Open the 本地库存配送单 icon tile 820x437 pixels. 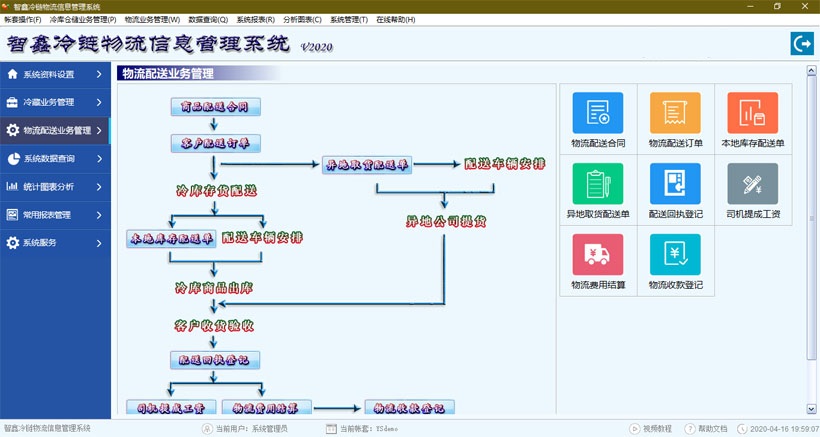click(x=753, y=113)
